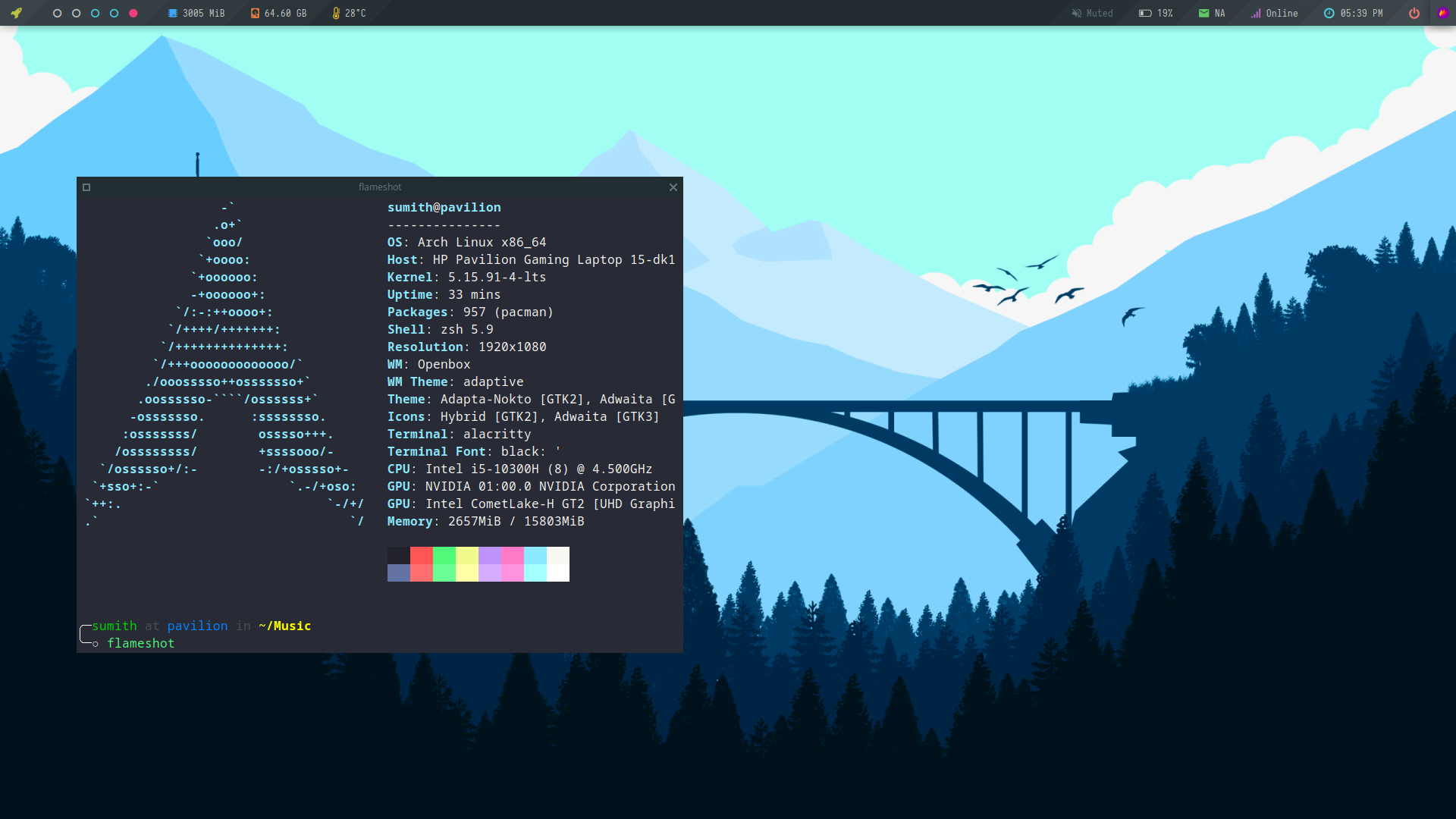
Task: Click the terminal prompt line after flameshot command
Action: (141, 643)
